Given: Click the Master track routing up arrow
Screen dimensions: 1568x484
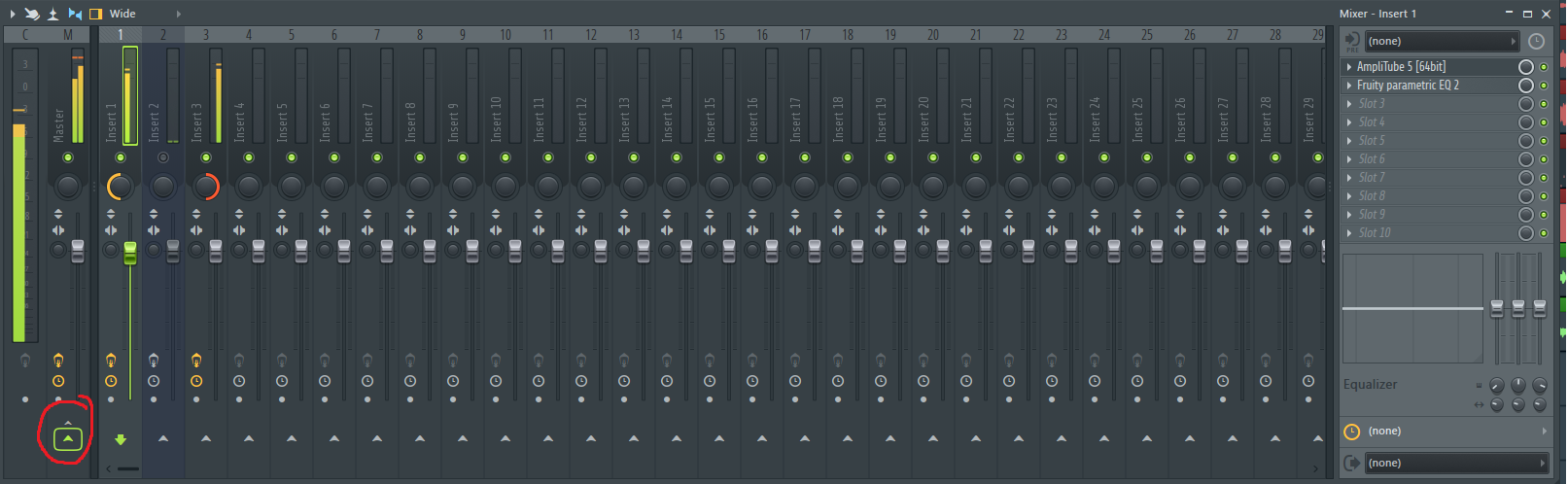Looking at the screenshot, I should point(68,439).
